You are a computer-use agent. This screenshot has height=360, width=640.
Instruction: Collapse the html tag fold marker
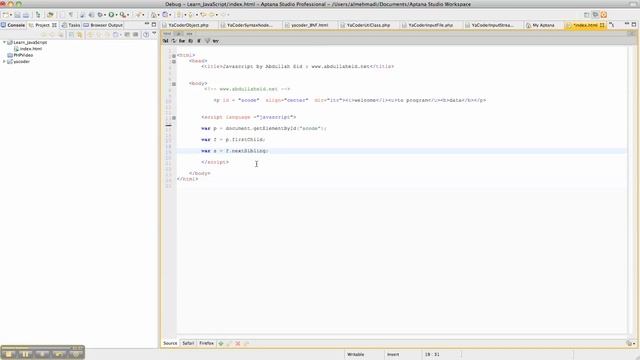pyautogui.click(x=174, y=56)
